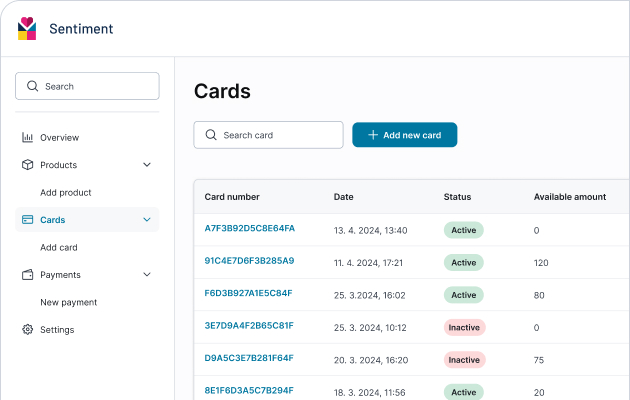Image resolution: width=630 pixels, height=400 pixels.
Task: Click the Card number column header
Action: tap(232, 197)
